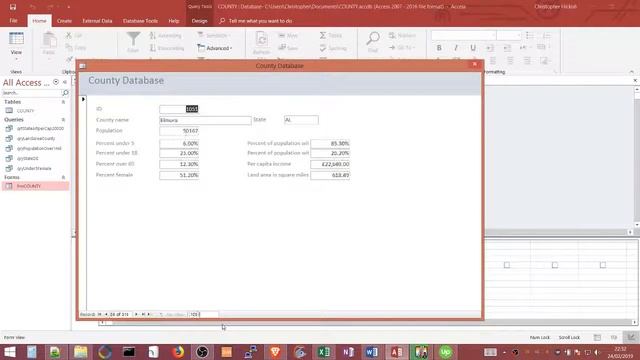
Task: Open the Advanced filter dropdown
Action: pos(215,48)
